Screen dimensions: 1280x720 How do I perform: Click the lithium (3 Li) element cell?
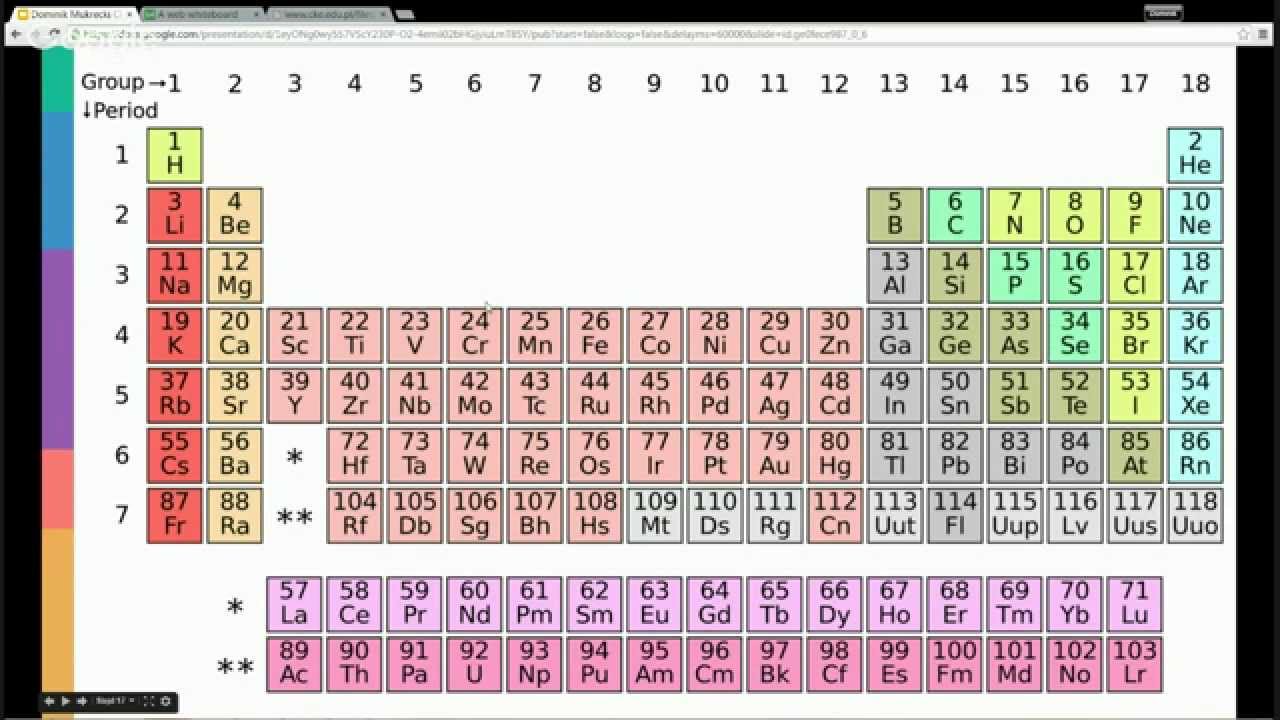coord(175,215)
